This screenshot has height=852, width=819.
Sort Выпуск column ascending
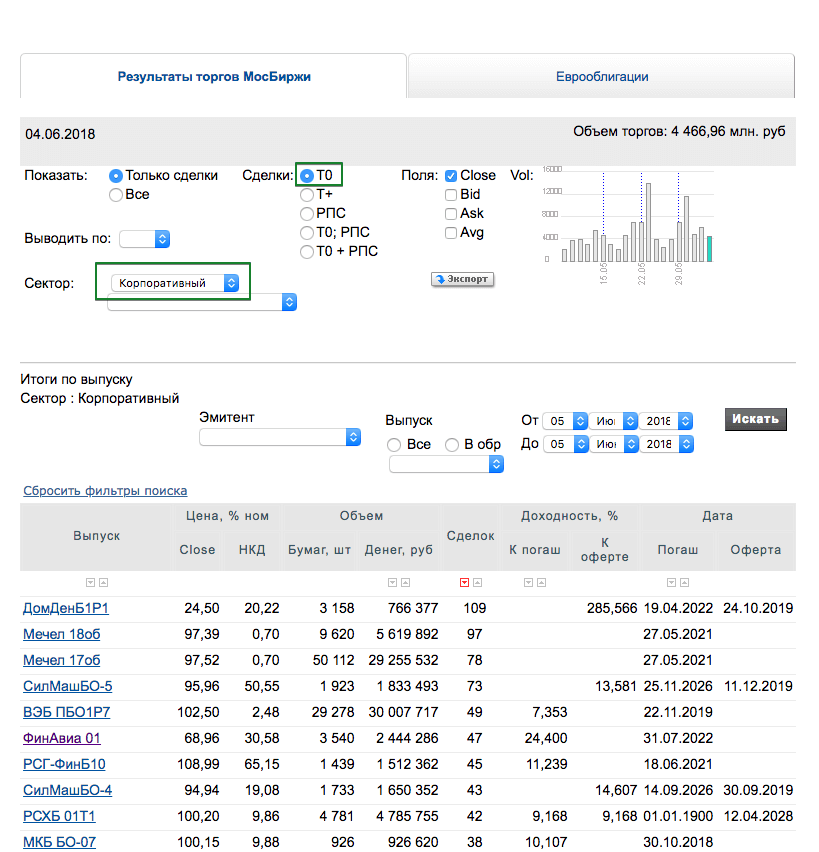click(103, 582)
